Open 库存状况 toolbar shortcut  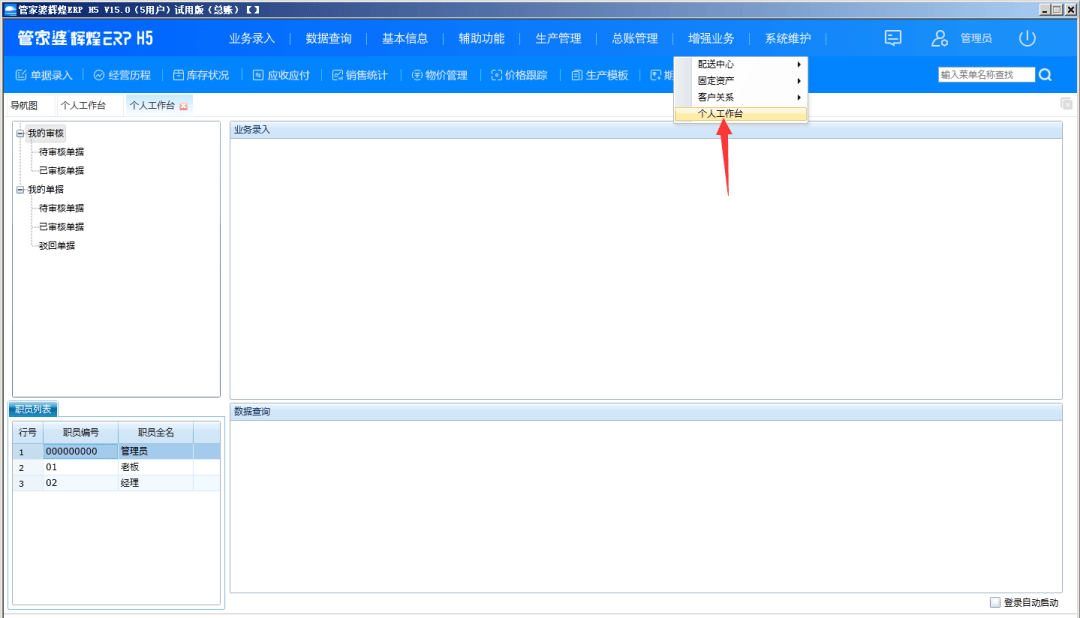[x=200, y=75]
